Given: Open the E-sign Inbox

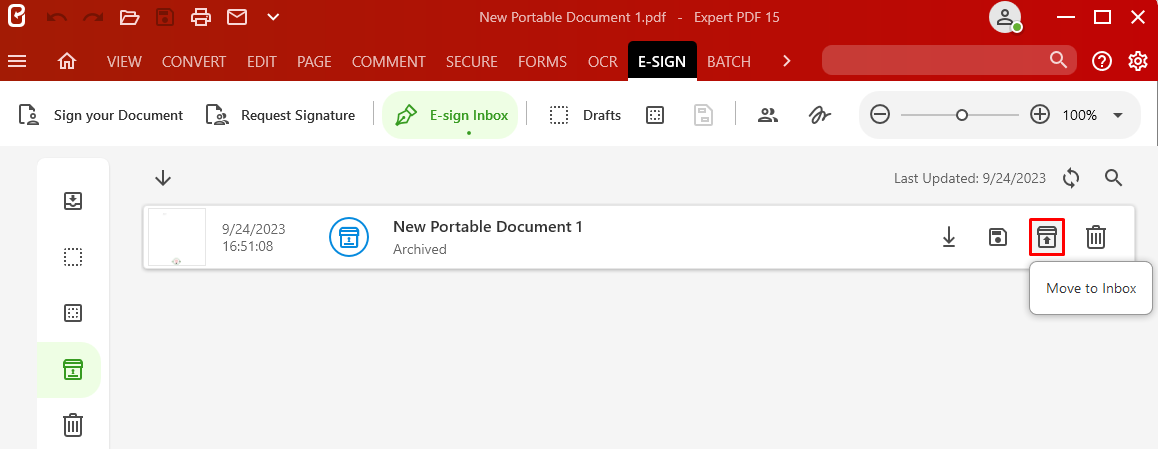Looking at the screenshot, I should 450,115.
